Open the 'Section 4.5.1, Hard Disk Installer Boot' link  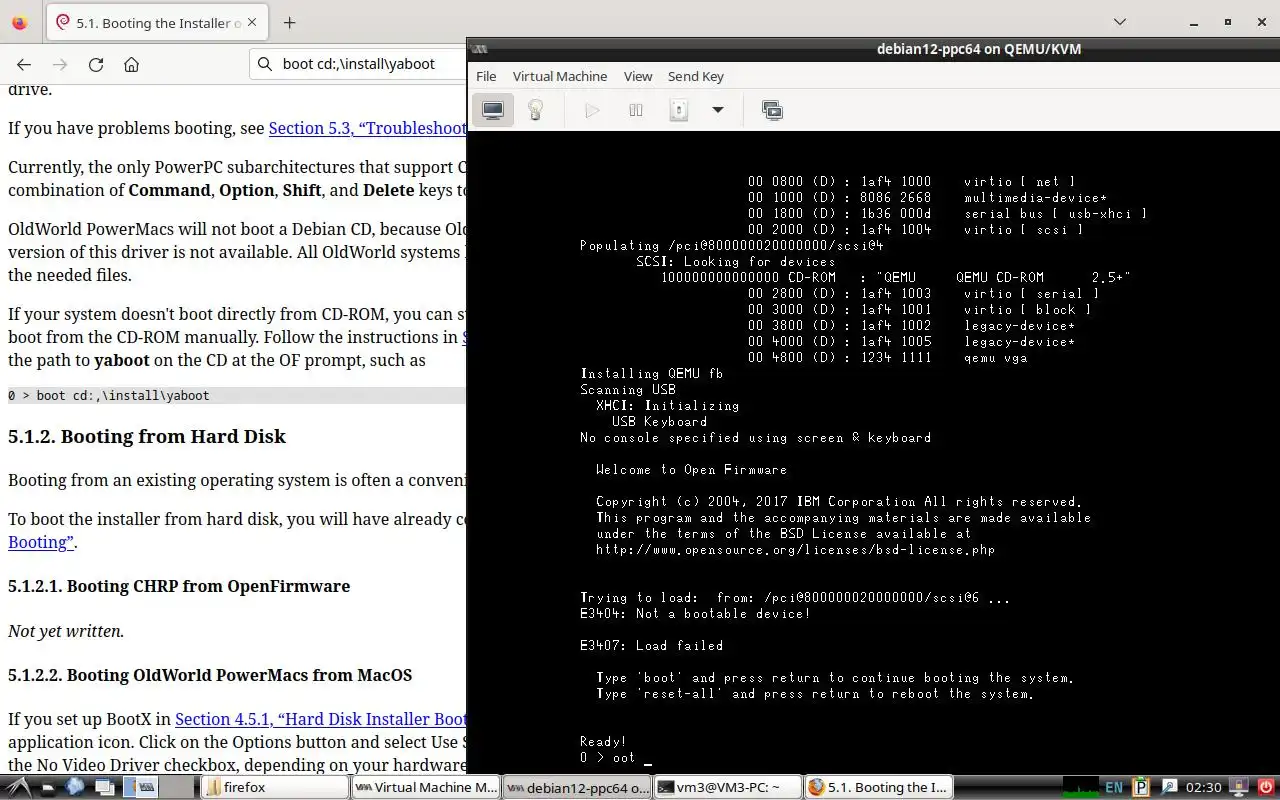(321, 719)
